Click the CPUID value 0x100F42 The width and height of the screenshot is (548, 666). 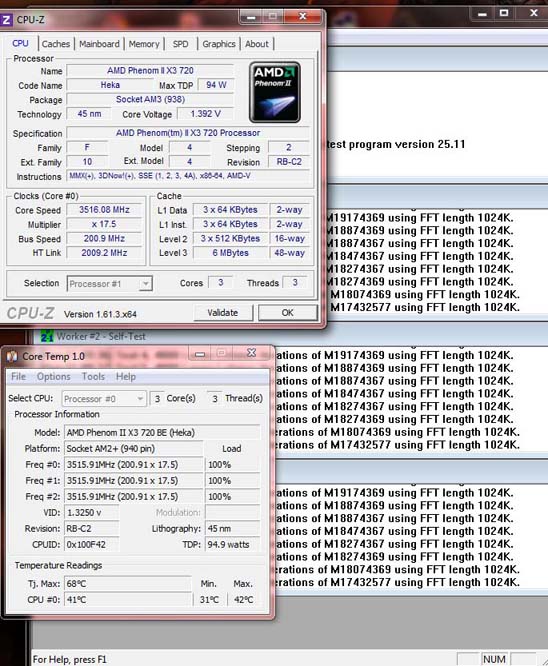(91, 545)
